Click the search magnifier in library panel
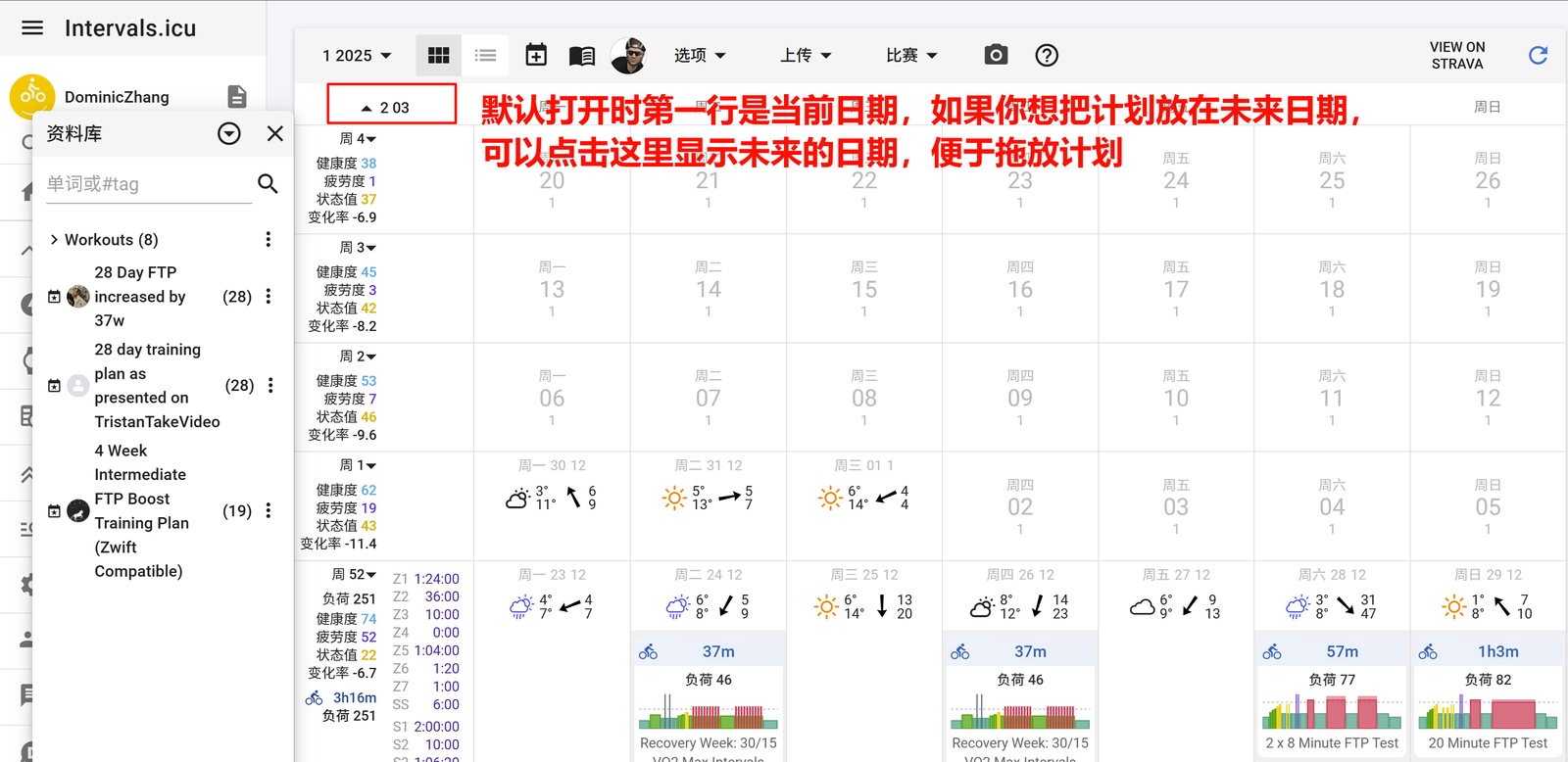1568x762 pixels. [268, 183]
